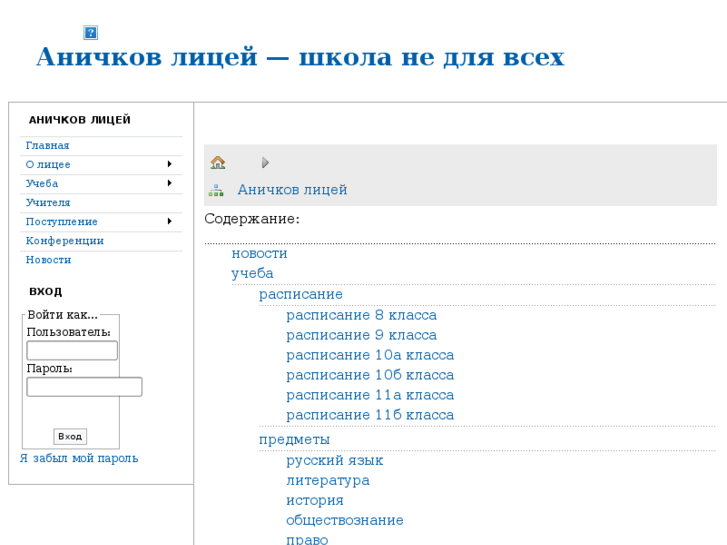Click the blue question mark icon

point(90,33)
